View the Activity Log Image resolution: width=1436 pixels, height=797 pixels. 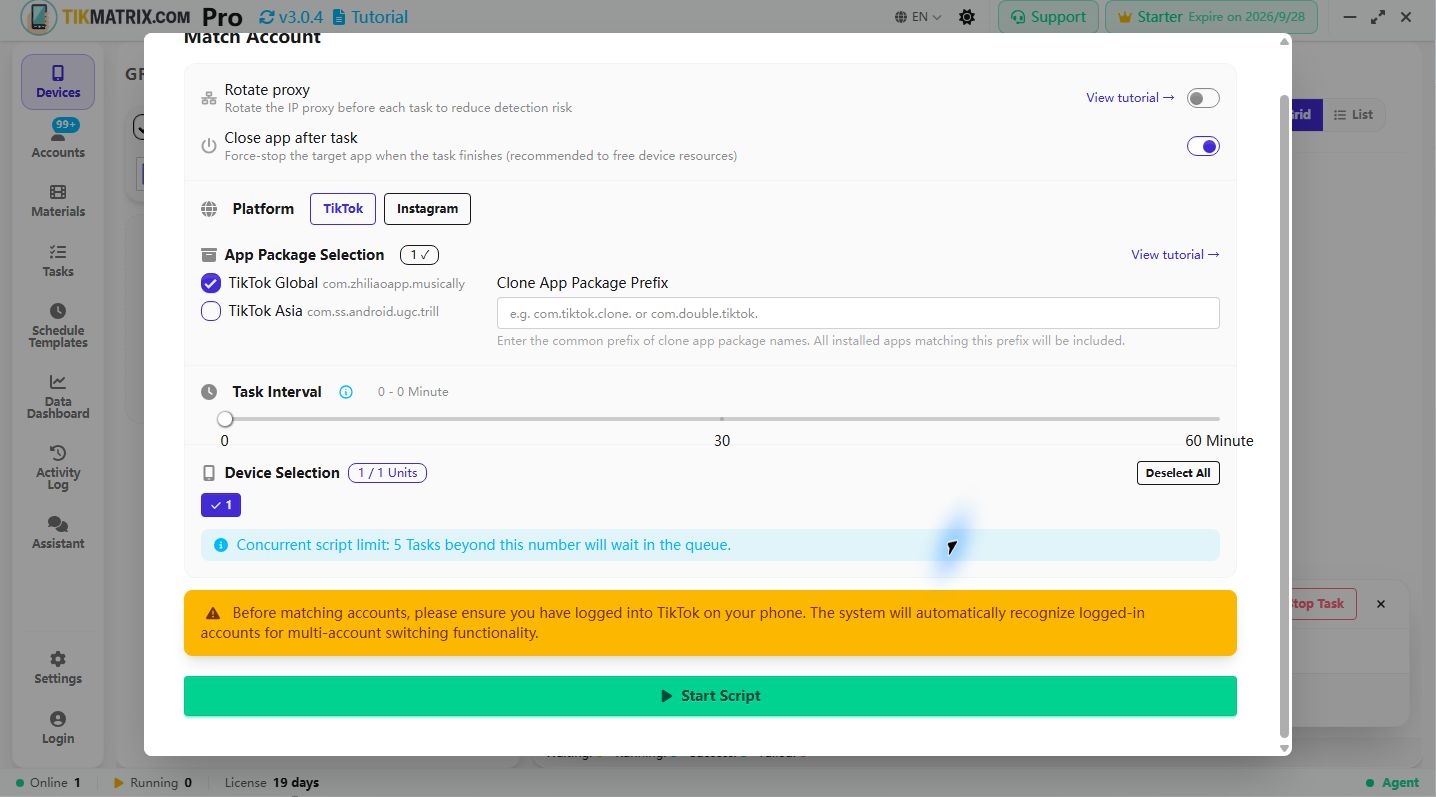coord(58,468)
